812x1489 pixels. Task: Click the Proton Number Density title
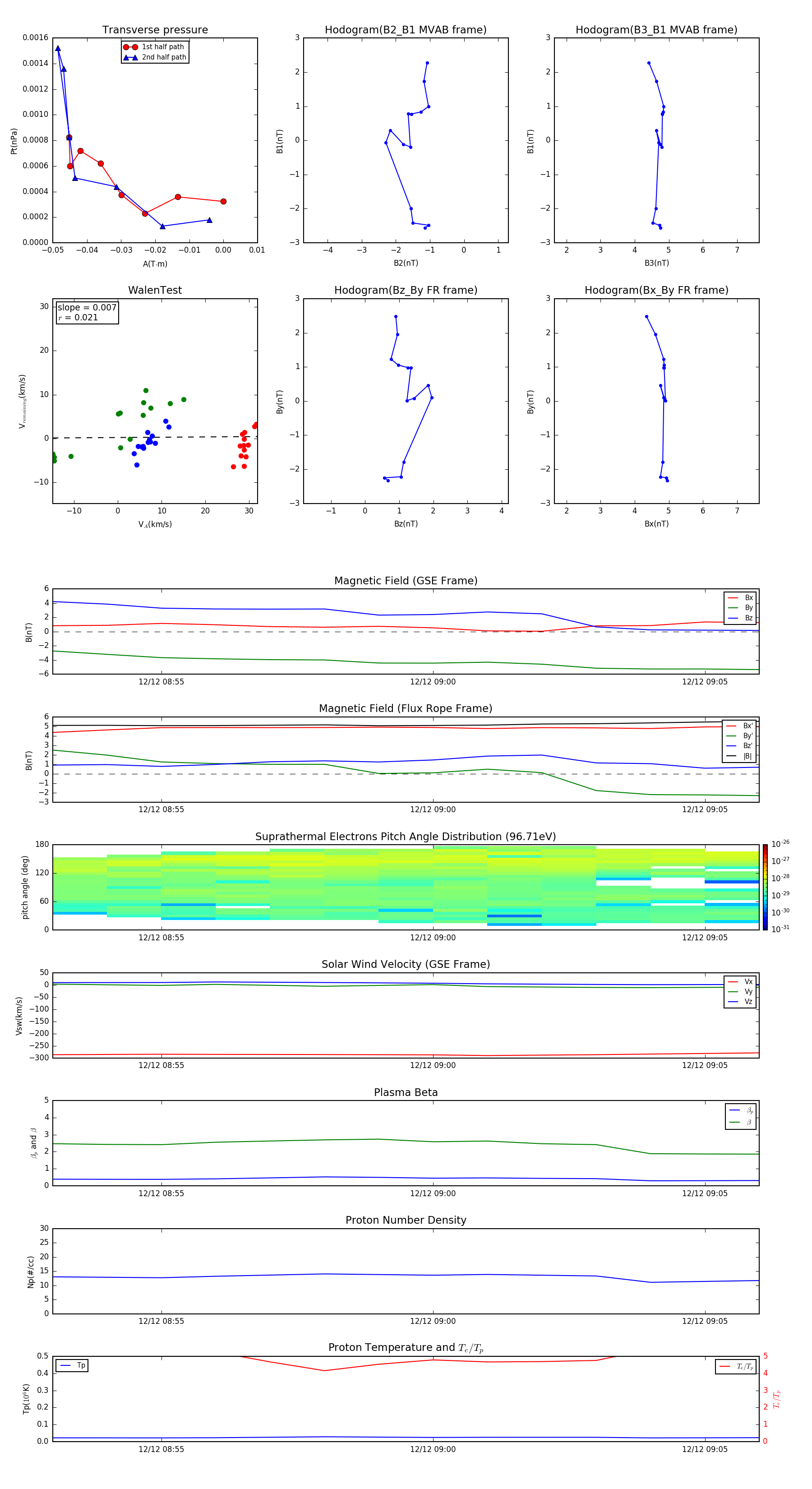pos(406,1220)
